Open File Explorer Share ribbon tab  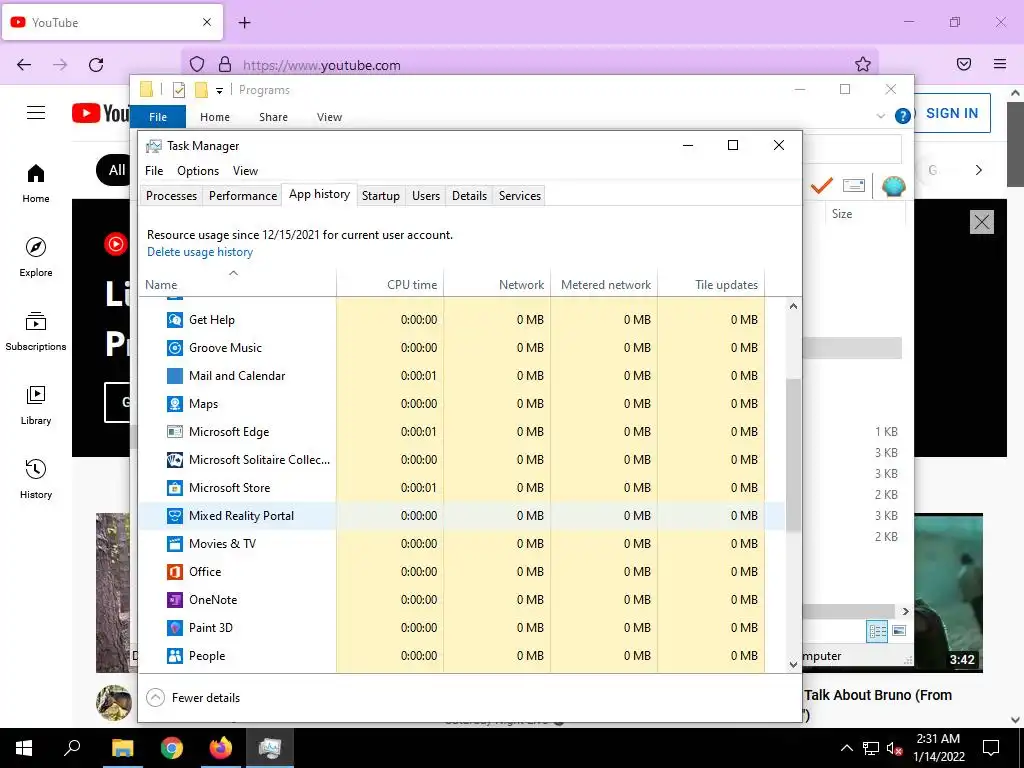click(273, 117)
